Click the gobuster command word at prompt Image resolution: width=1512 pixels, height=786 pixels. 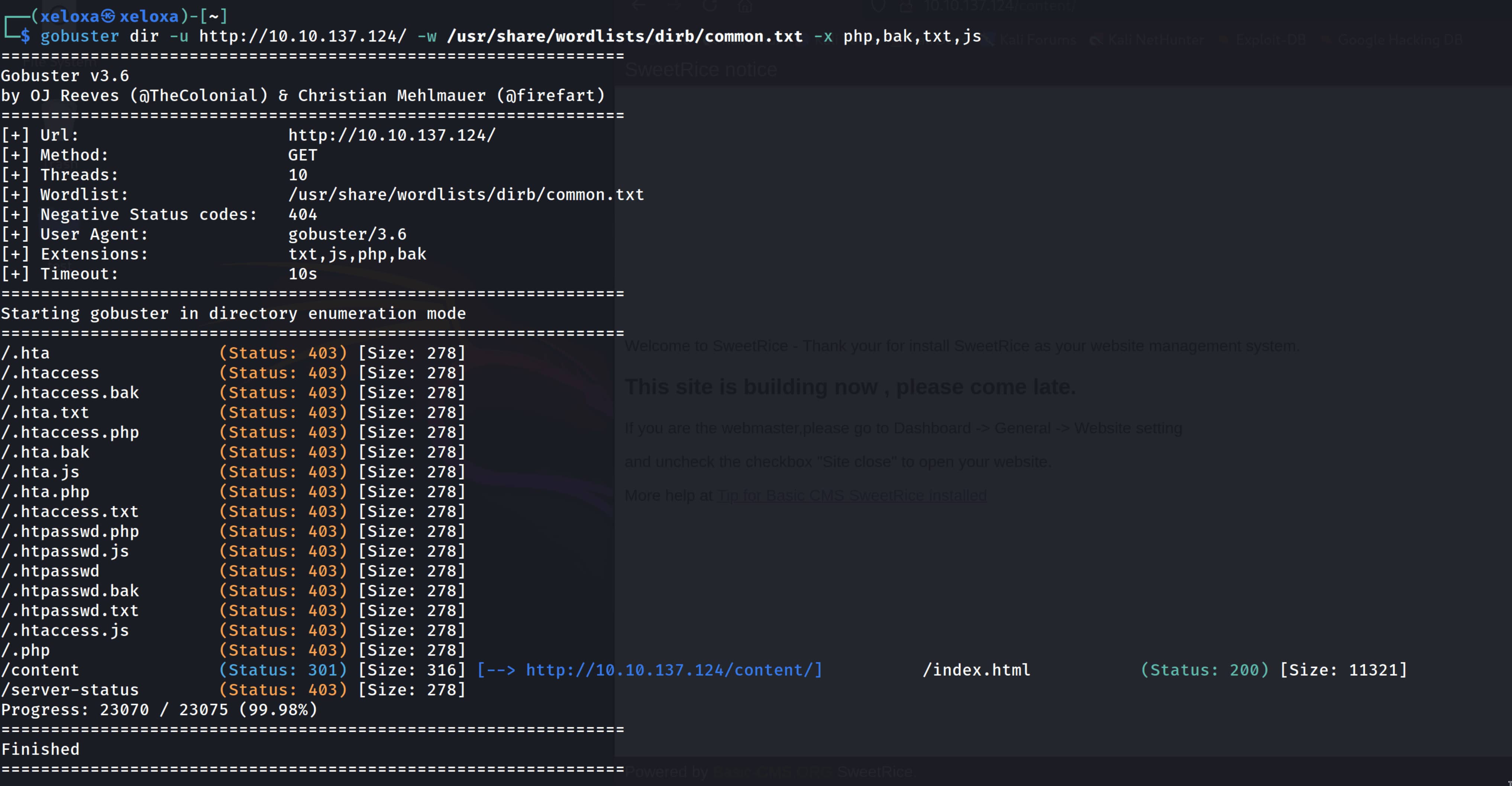(79, 36)
